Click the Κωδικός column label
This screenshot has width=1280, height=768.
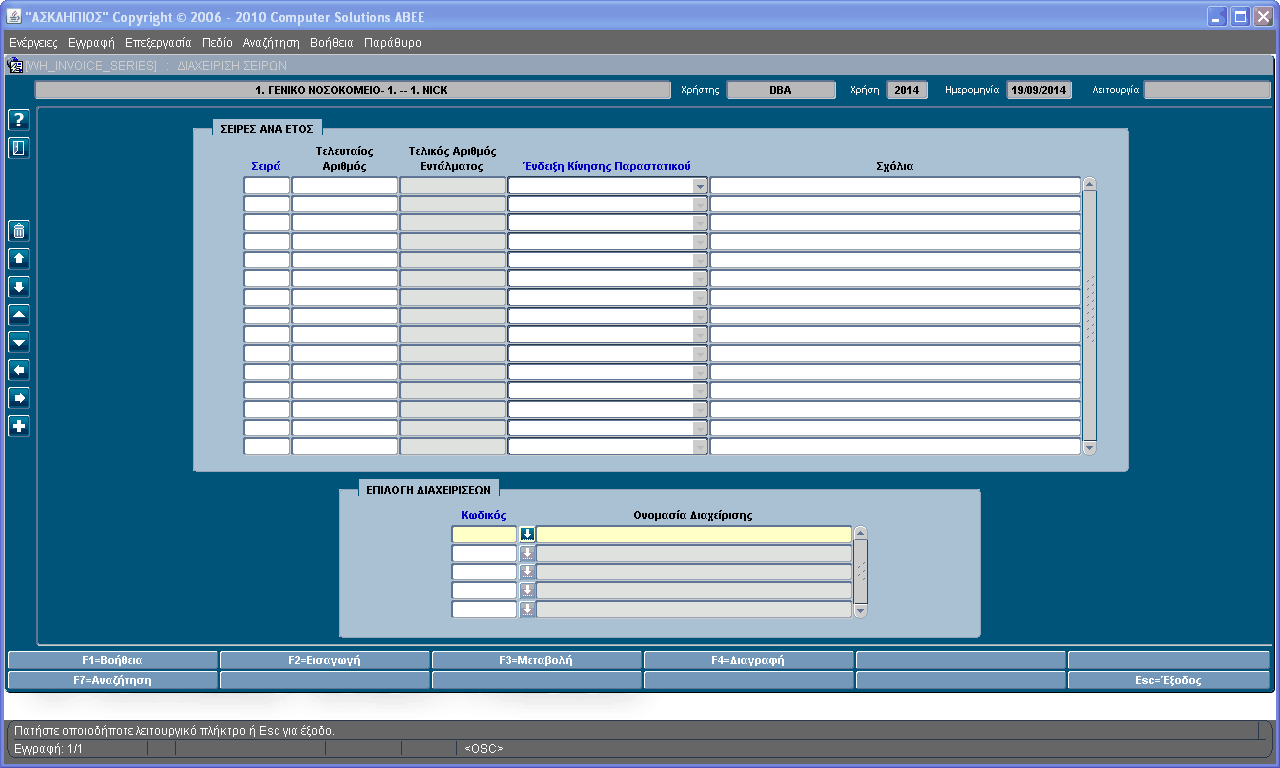coord(484,515)
